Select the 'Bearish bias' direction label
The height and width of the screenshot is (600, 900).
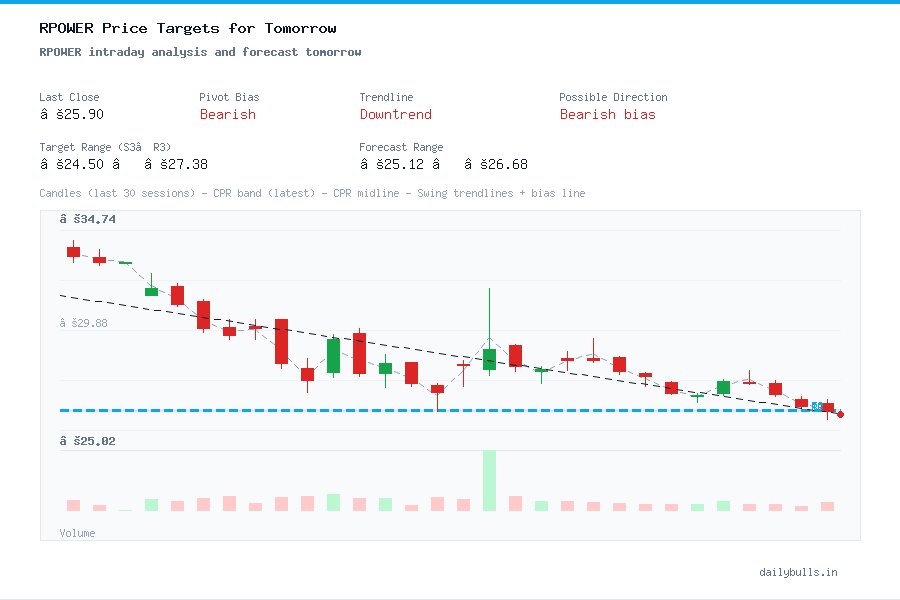coord(608,115)
